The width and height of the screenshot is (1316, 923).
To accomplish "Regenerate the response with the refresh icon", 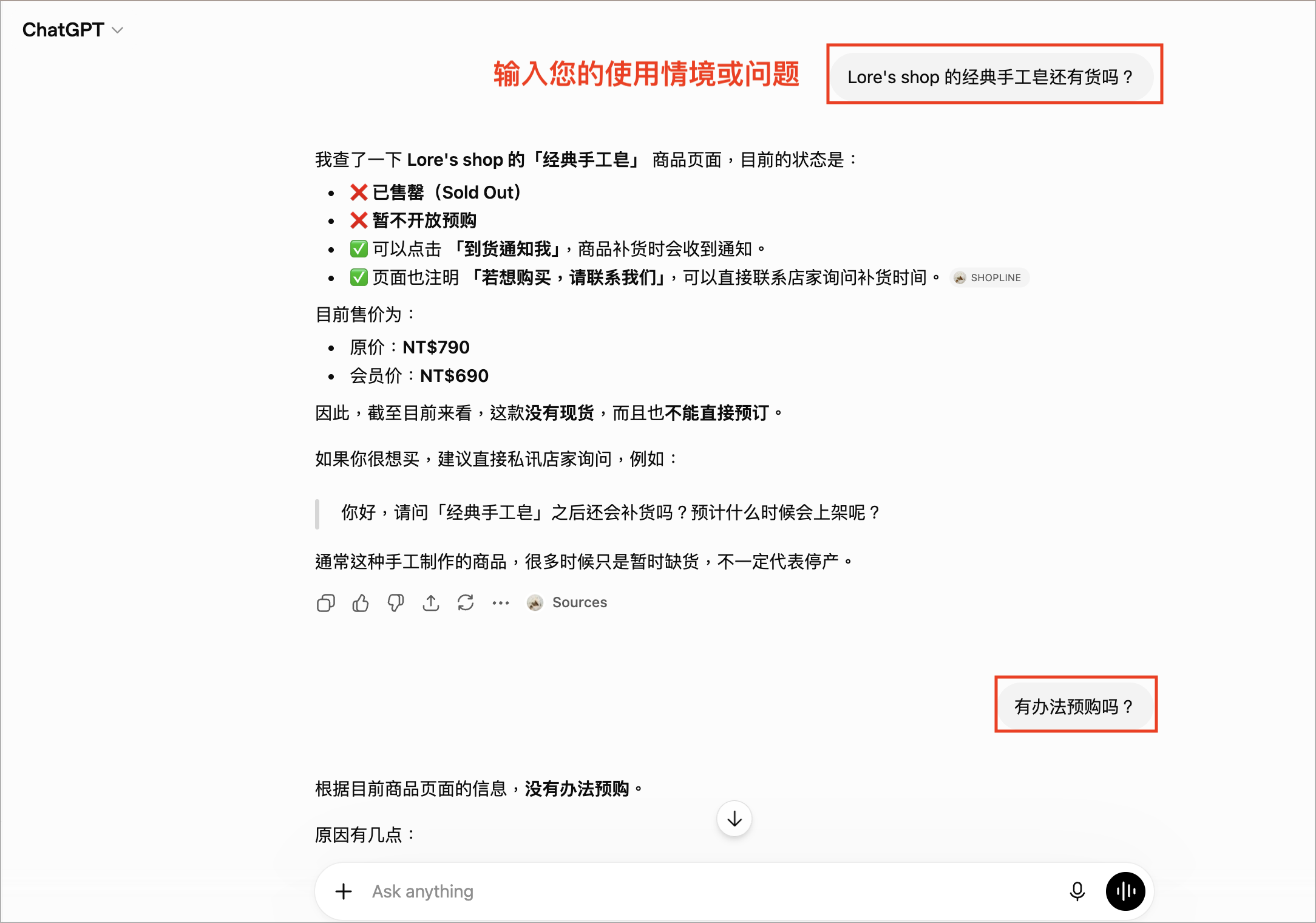I will click(x=466, y=603).
